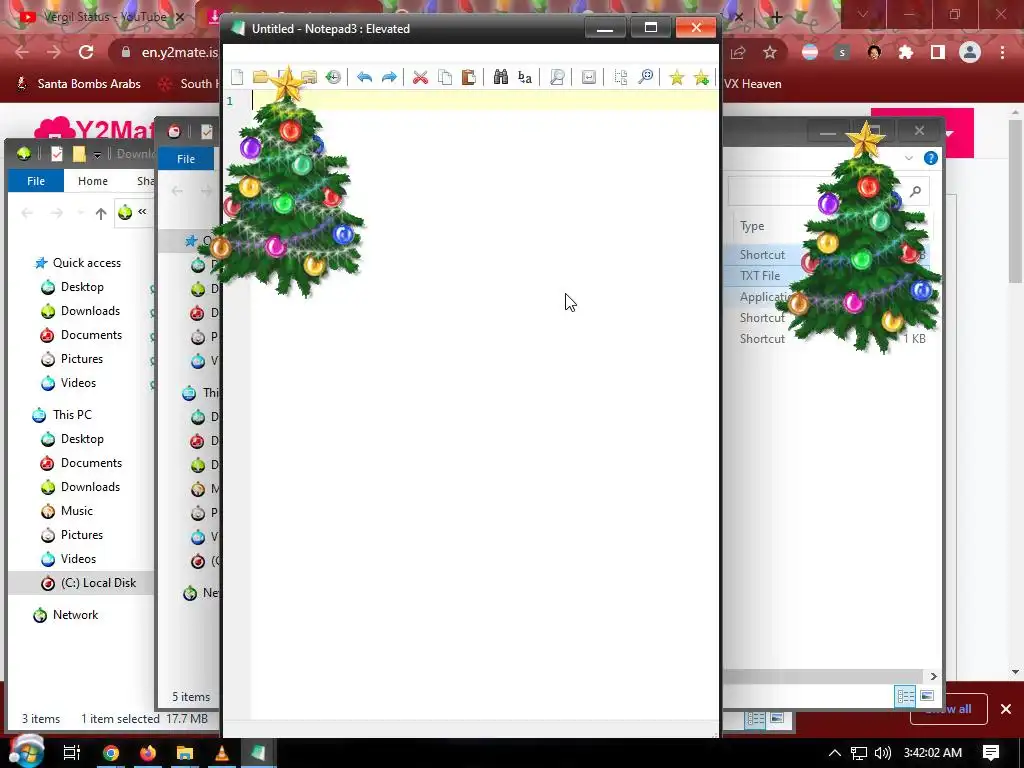This screenshot has width=1024, height=768.
Task: Open Explorer help question-mark icon
Action: [x=931, y=158]
